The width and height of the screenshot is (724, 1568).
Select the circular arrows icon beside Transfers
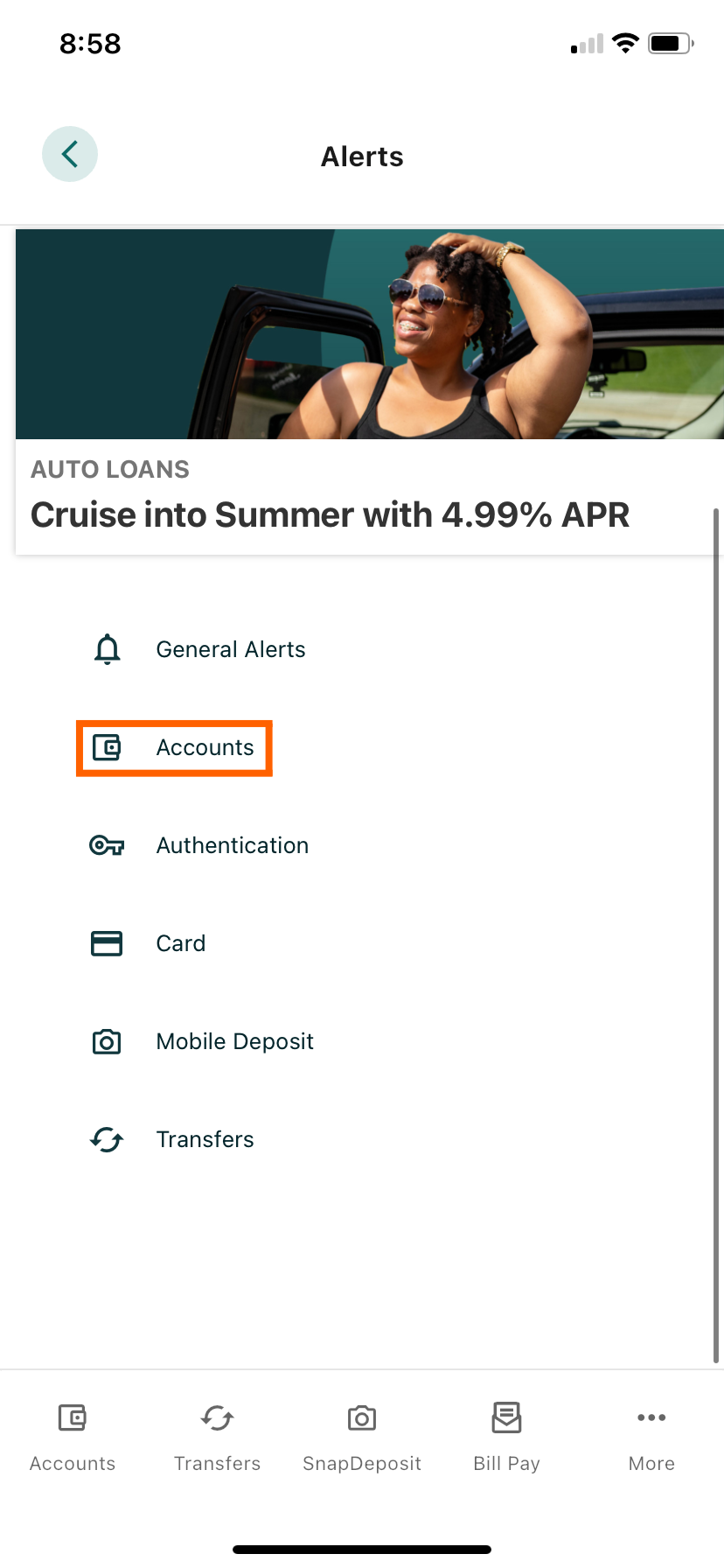click(x=106, y=1139)
